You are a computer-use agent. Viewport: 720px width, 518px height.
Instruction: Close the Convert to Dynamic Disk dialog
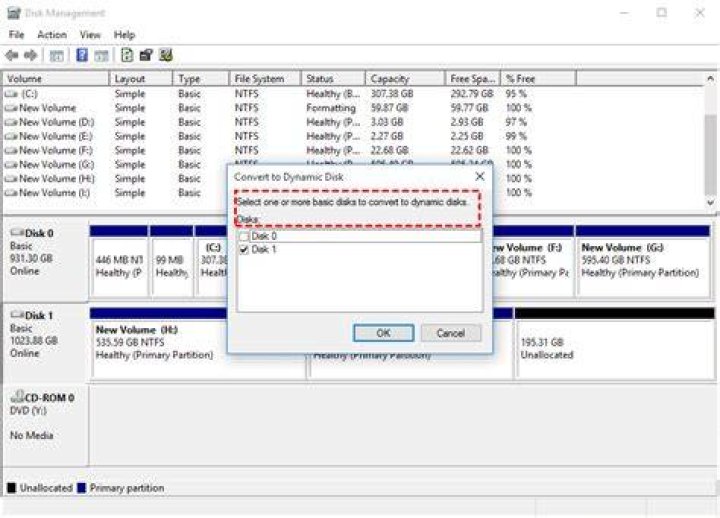480,176
